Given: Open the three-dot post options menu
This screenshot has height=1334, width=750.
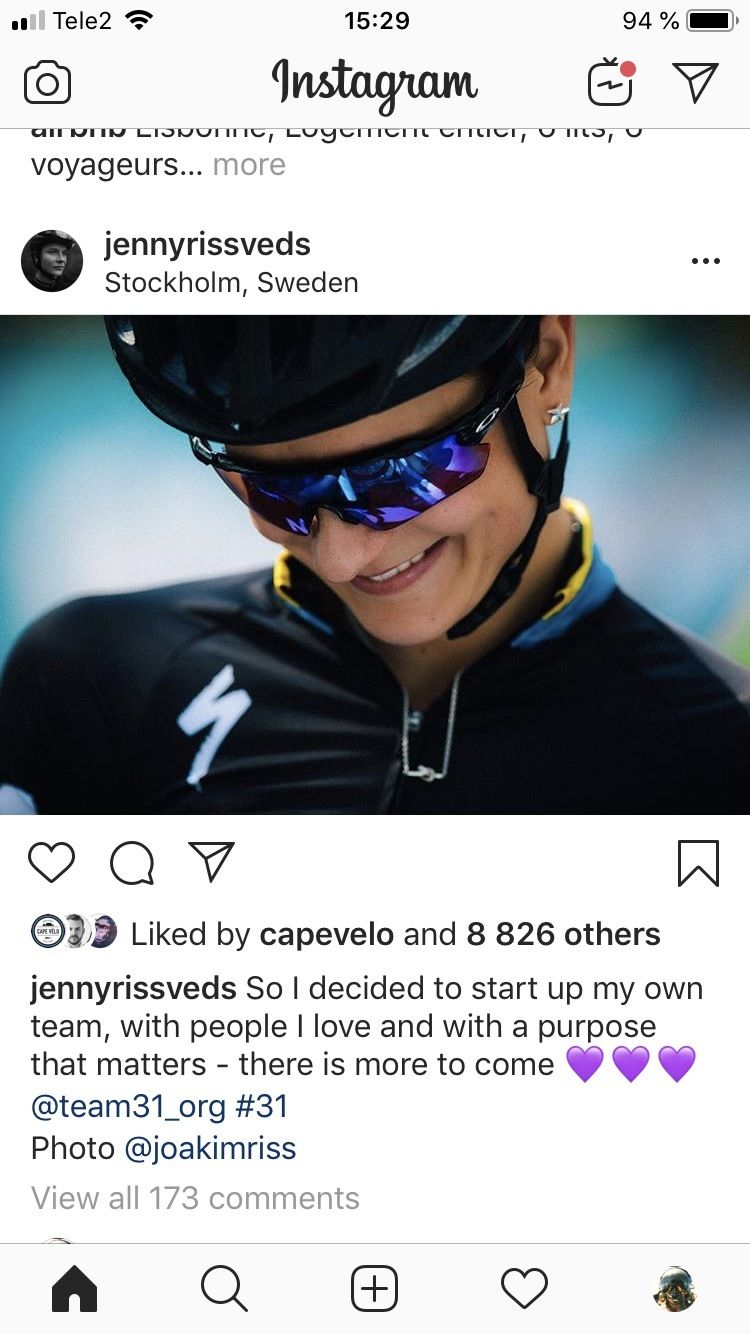Looking at the screenshot, I should click(705, 262).
